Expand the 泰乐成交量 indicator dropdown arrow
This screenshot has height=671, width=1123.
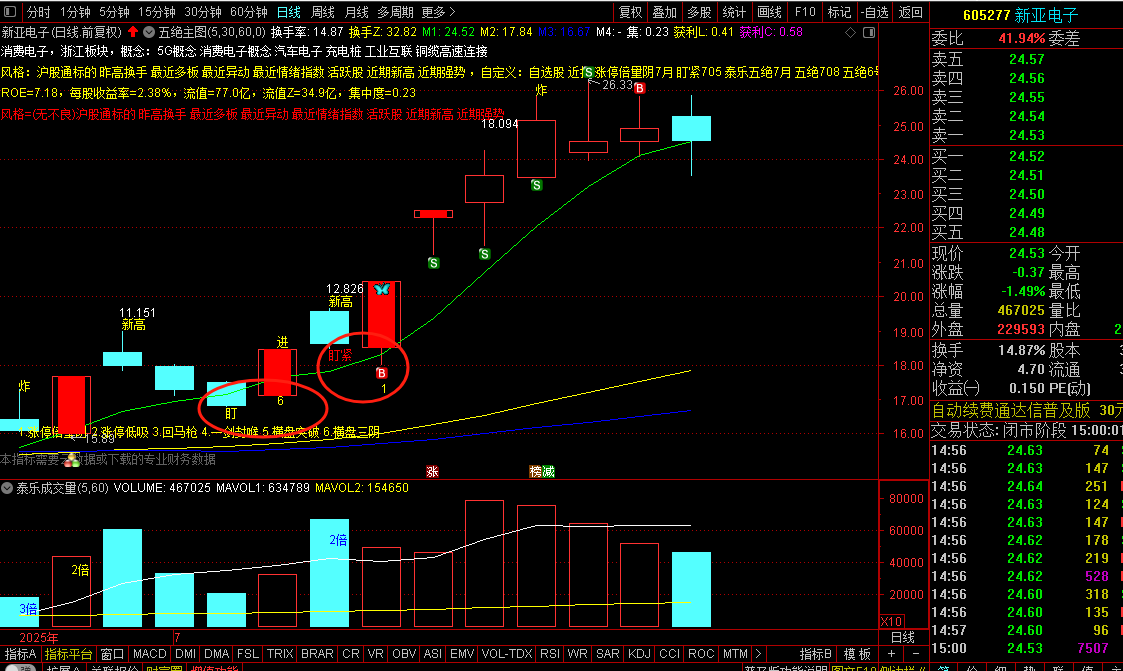[7, 488]
